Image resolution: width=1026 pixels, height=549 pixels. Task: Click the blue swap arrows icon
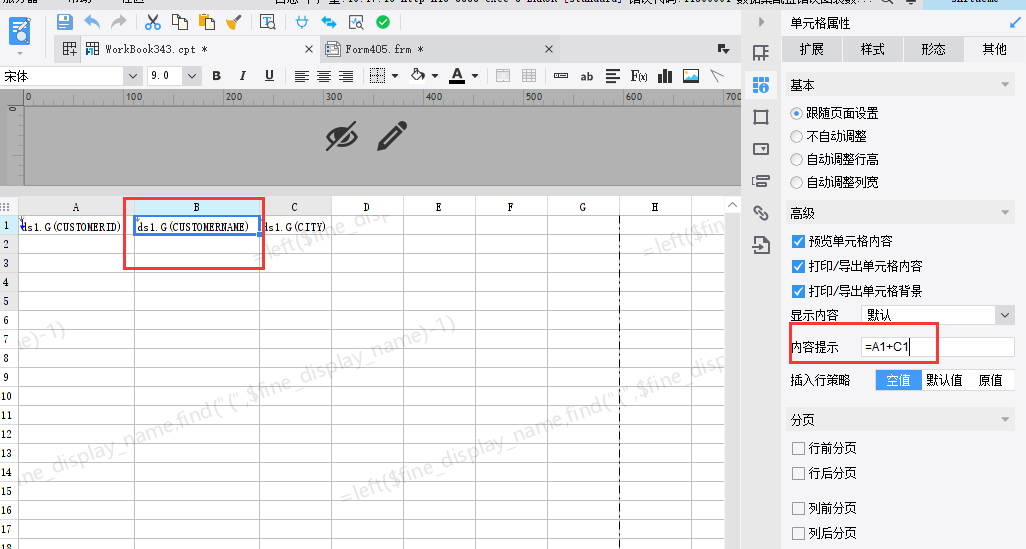click(x=328, y=22)
